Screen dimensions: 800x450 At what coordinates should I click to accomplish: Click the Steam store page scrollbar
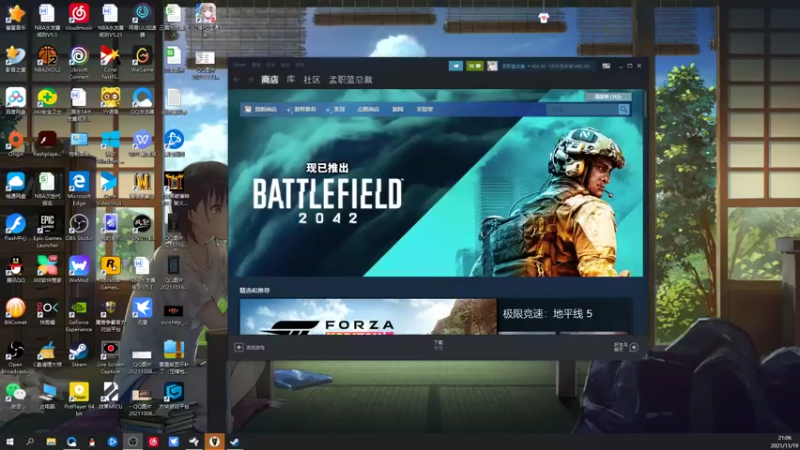click(x=645, y=104)
